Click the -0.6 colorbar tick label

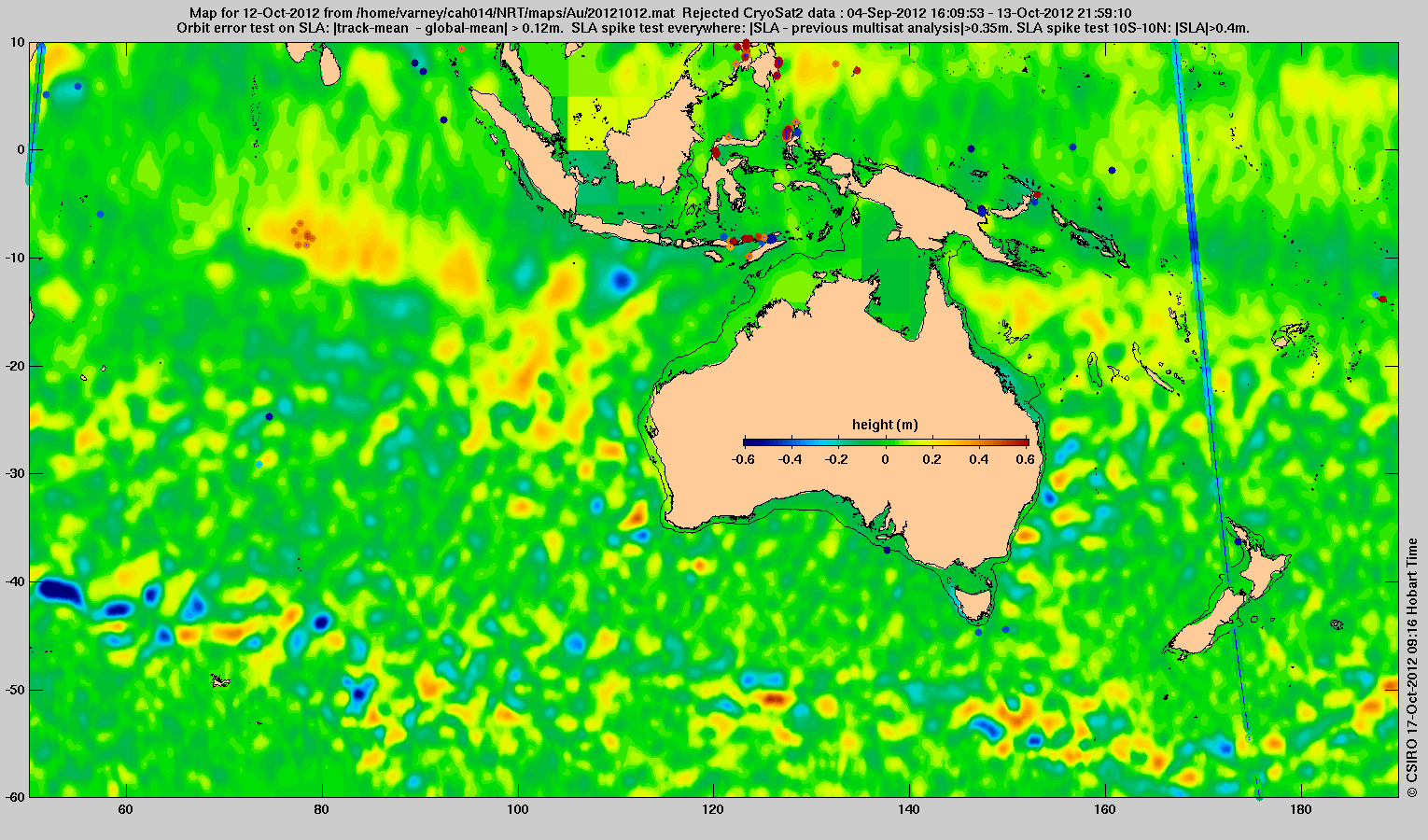pos(744,459)
